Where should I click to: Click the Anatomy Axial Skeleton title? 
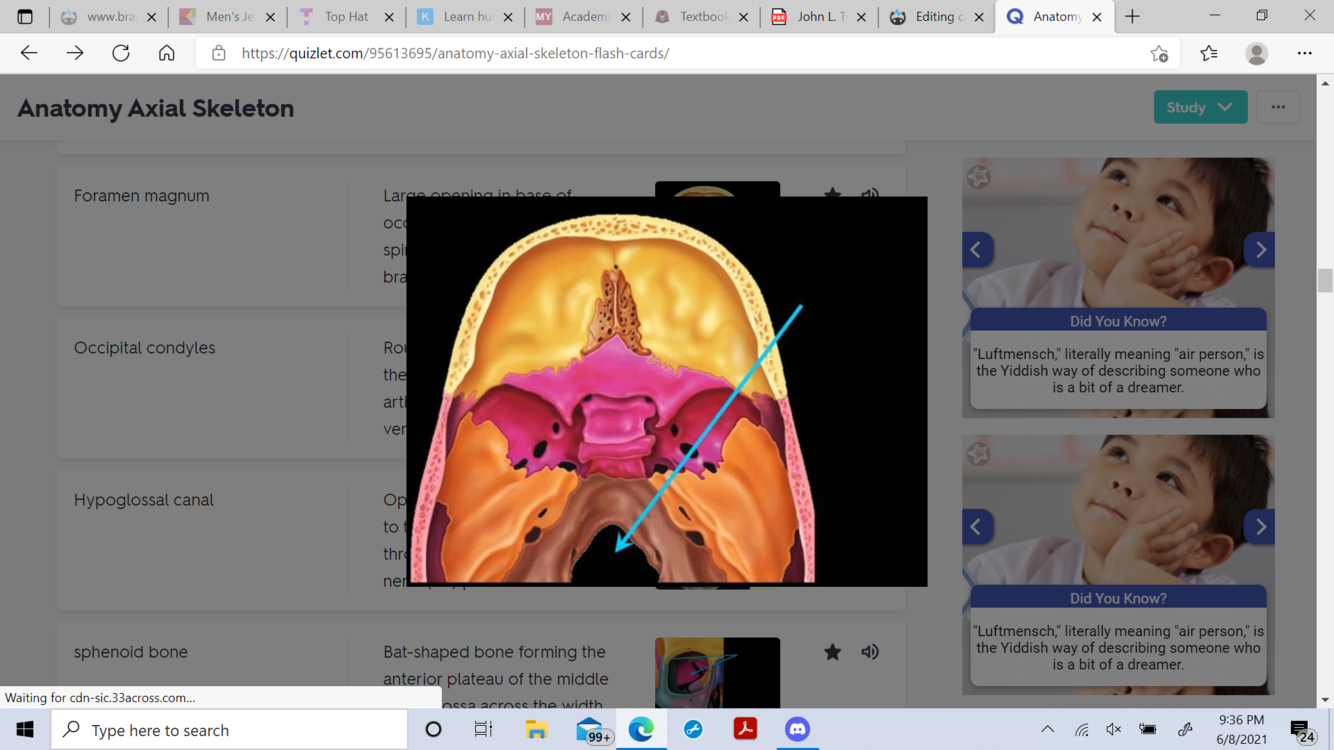click(155, 108)
